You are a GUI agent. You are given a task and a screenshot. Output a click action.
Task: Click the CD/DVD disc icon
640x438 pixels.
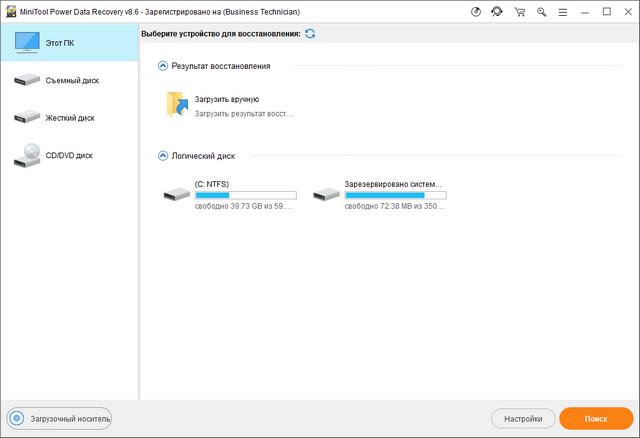(x=27, y=155)
